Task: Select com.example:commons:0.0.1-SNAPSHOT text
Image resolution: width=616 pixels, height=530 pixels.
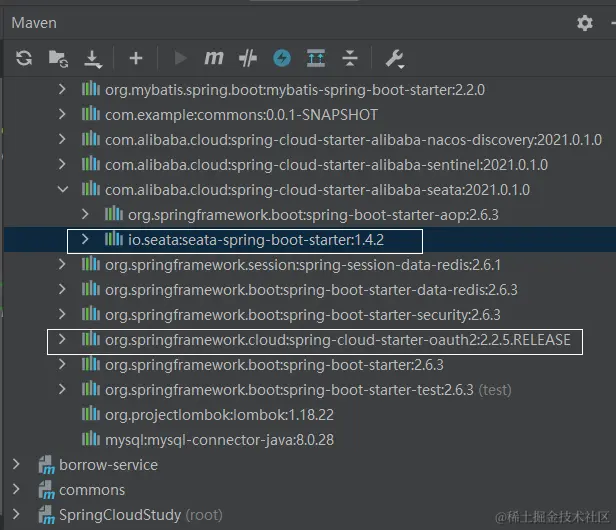Action: pyautogui.click(x=241, y=115)
